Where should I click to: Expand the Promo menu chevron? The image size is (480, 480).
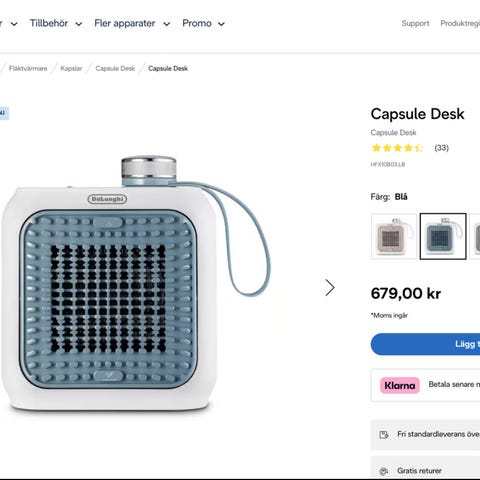tap(221, 24)
